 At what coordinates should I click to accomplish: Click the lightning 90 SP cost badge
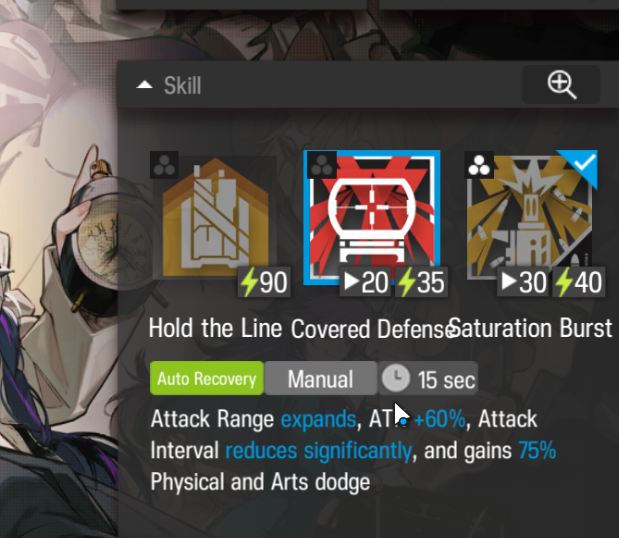(x=264, y=282)
